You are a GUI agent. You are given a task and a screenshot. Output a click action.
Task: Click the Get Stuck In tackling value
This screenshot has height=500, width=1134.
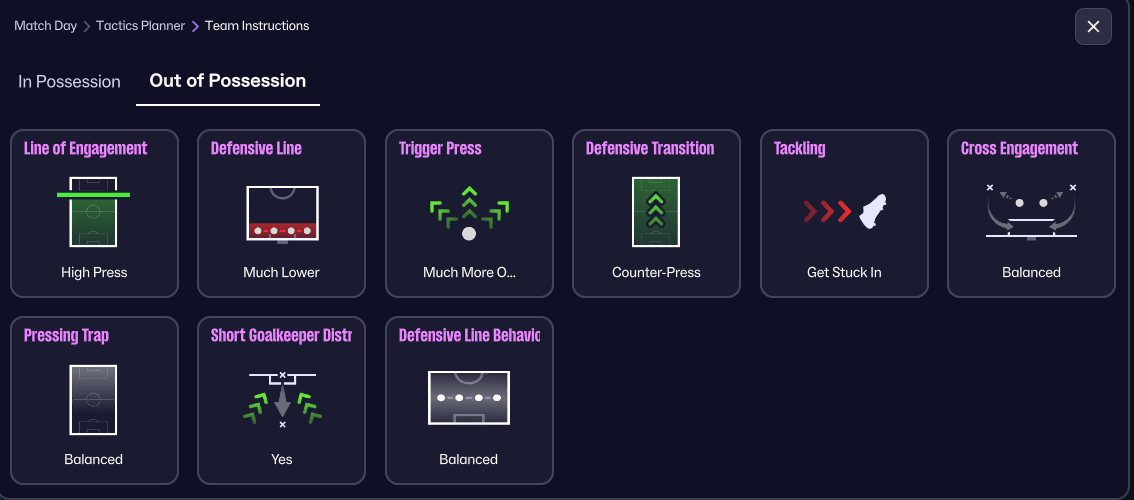tap(844, 272)
